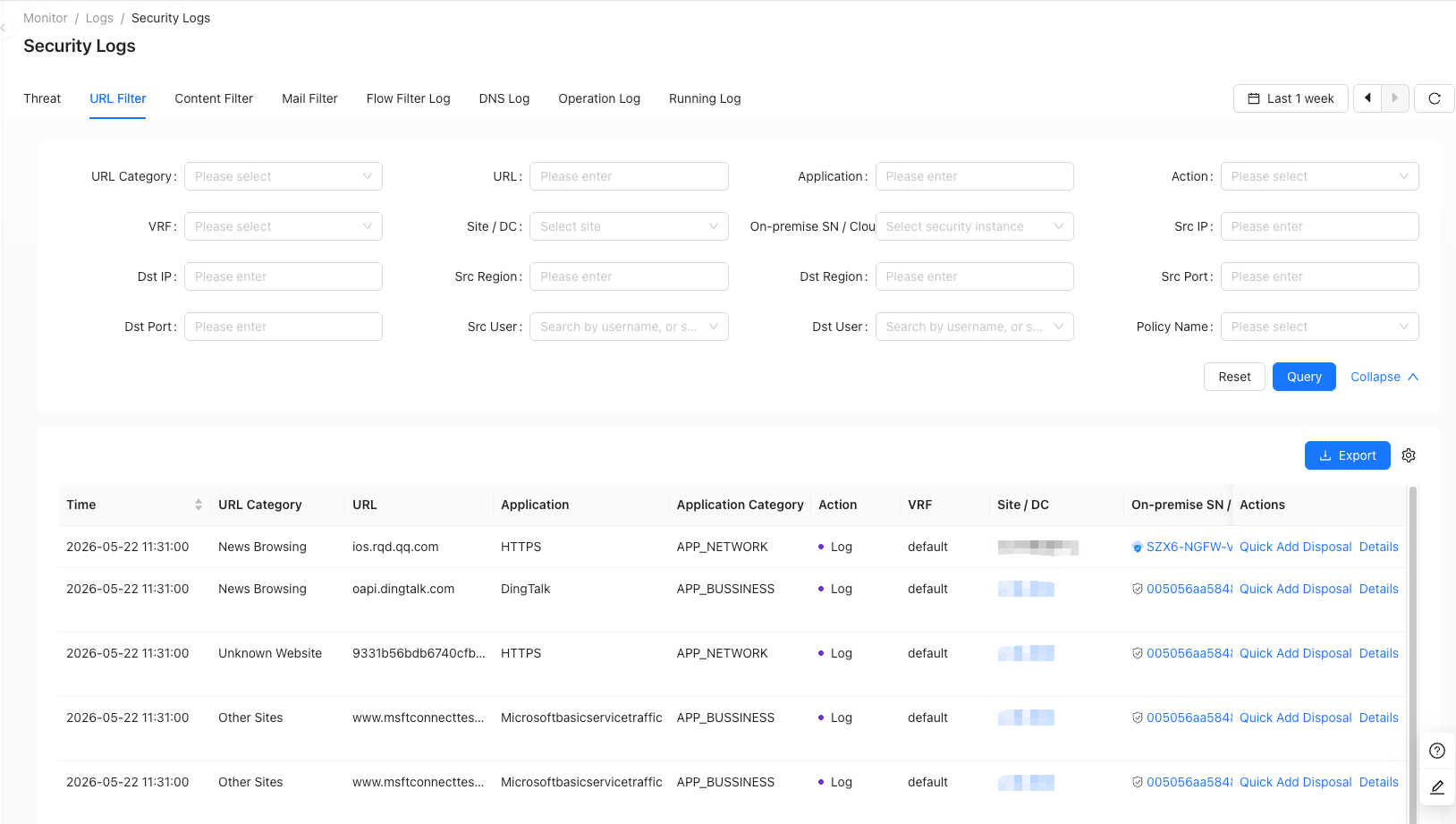Click the Dst Port input field
1456x824 pixels.
pyautogui.click(x=284, y=327)
